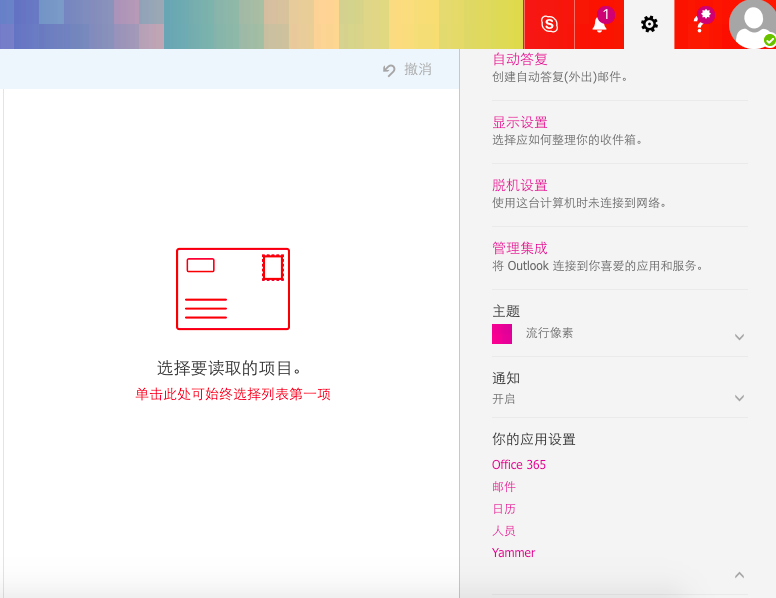776x598 pixels.
Task: Open 日历 calendar app settings
Action: pyautogui.click(x=504, y=509)
